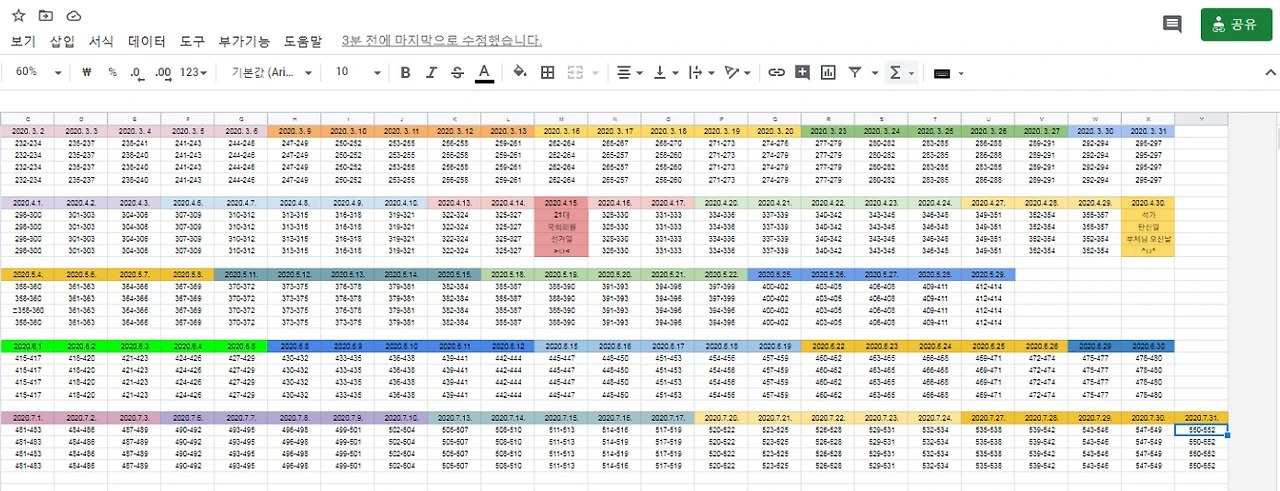Select the pink cell 2020. 3. 2

pyautogui.click(x=27, y=130)
